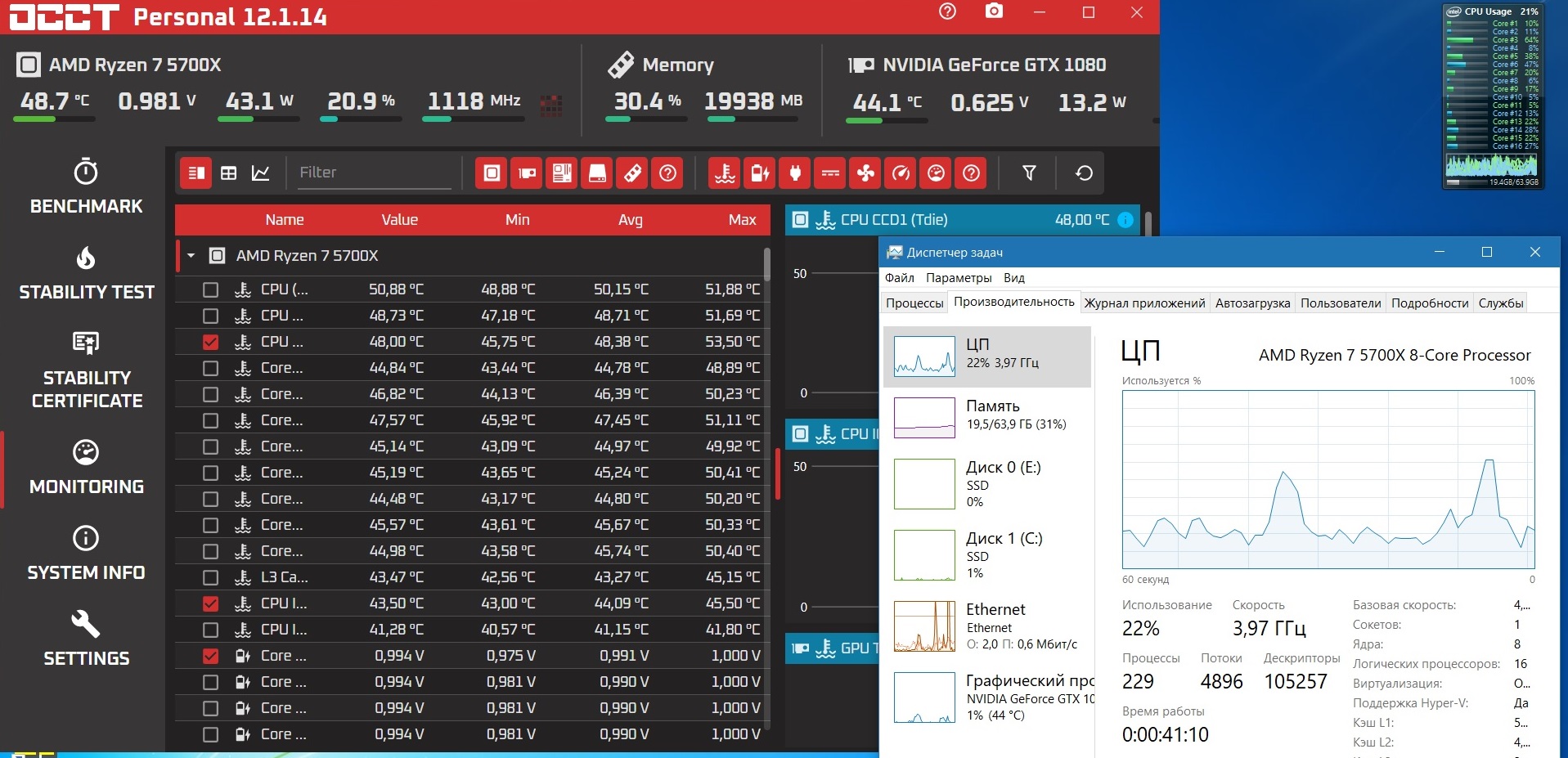Toggle the motherboard sensors filter icon
This screenshot has height=758, width=1568.
[x=562, y=173]
